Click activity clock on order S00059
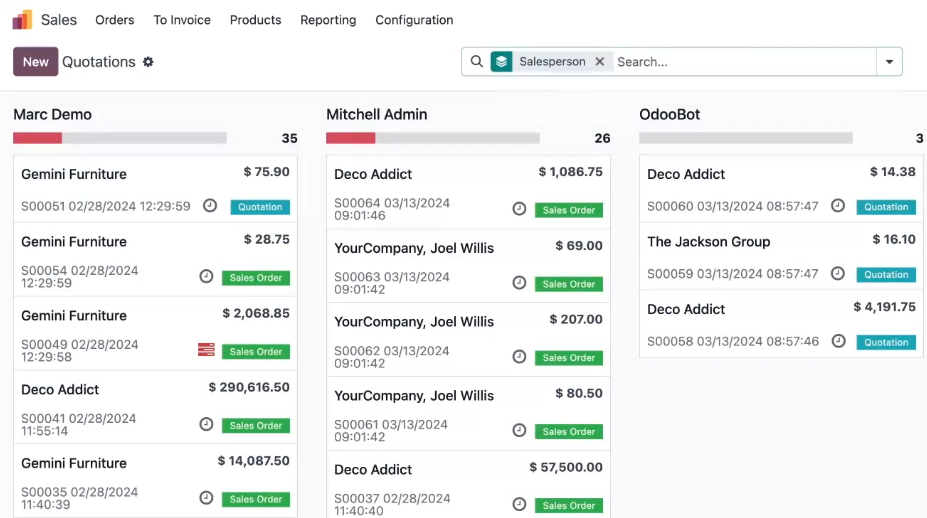927x518 pixels. [x=838, y=273]
